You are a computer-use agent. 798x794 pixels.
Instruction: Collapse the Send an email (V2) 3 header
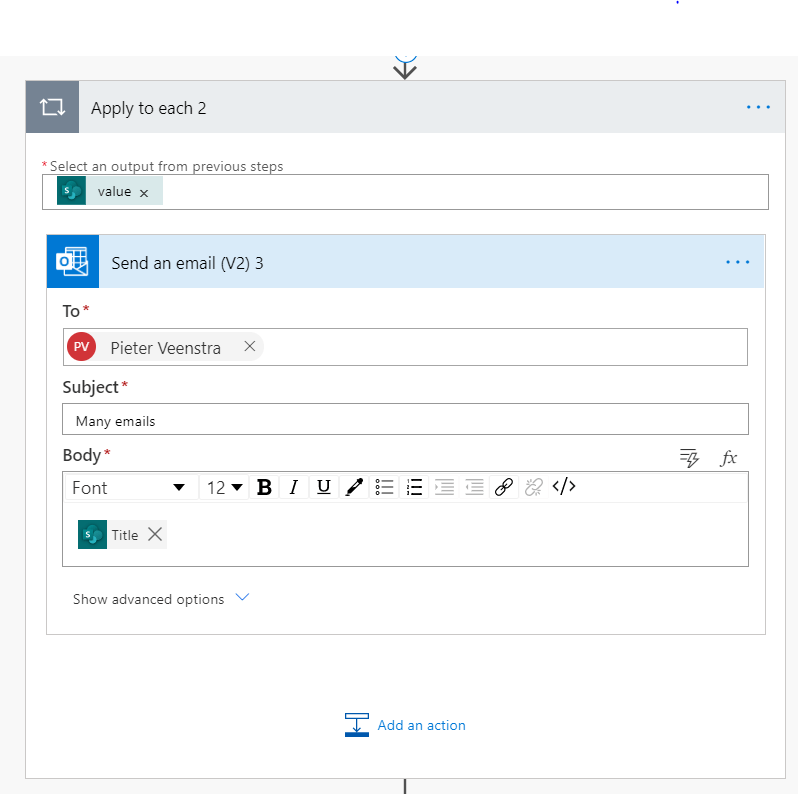point(405,262)
